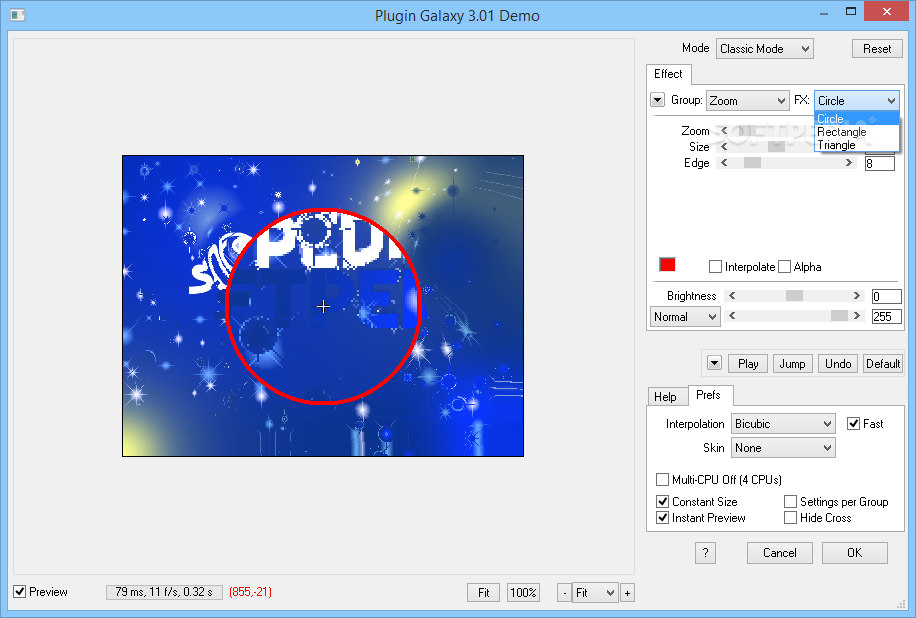The width and height of the screenshot is (916, 618).
Task: Click the timing readout 79 ms, 11 f/s
Action: coord(164,592)
